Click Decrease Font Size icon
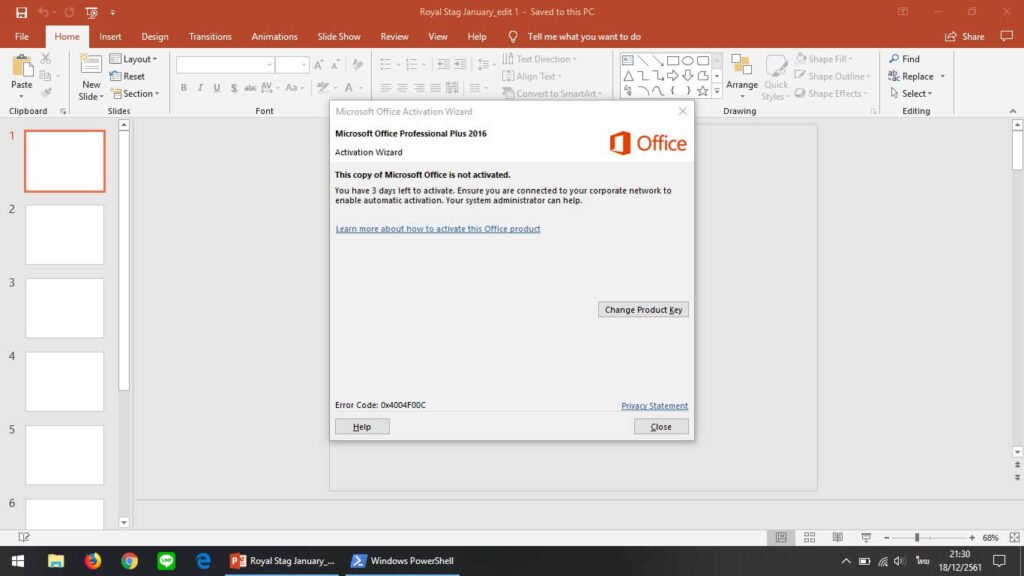The height and width of the screenshot is (576, 1024). click(x=335, y=65)
